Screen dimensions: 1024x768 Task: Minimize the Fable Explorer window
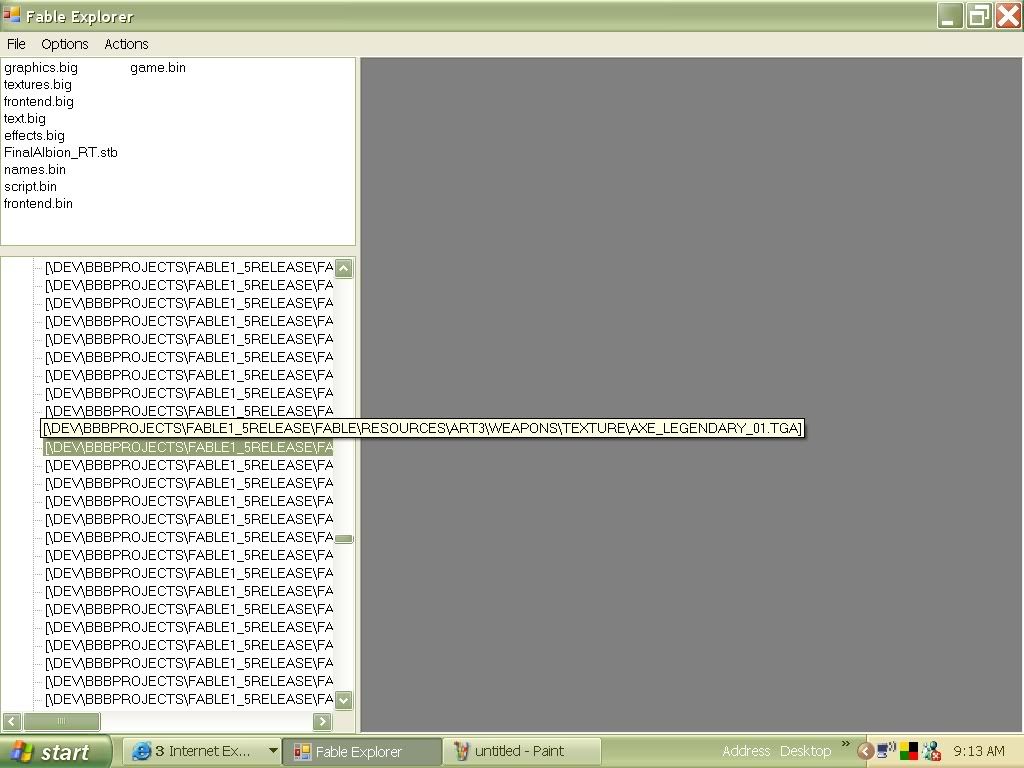pyautogui.click(x=950, y=16)
